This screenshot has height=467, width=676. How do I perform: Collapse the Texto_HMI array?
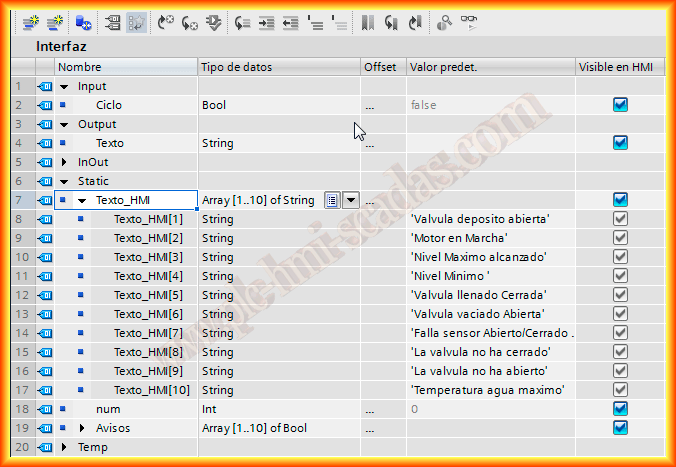pos(83,200)
